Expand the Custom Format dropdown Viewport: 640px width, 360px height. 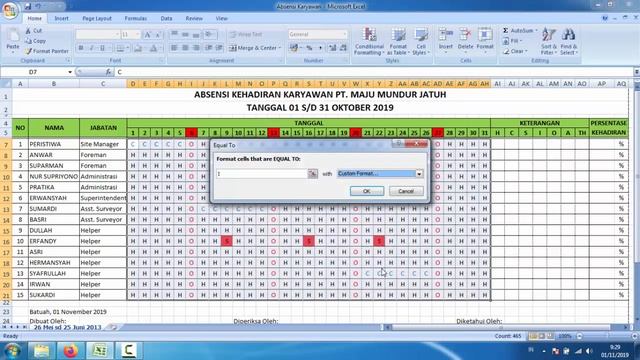[419, 174]
